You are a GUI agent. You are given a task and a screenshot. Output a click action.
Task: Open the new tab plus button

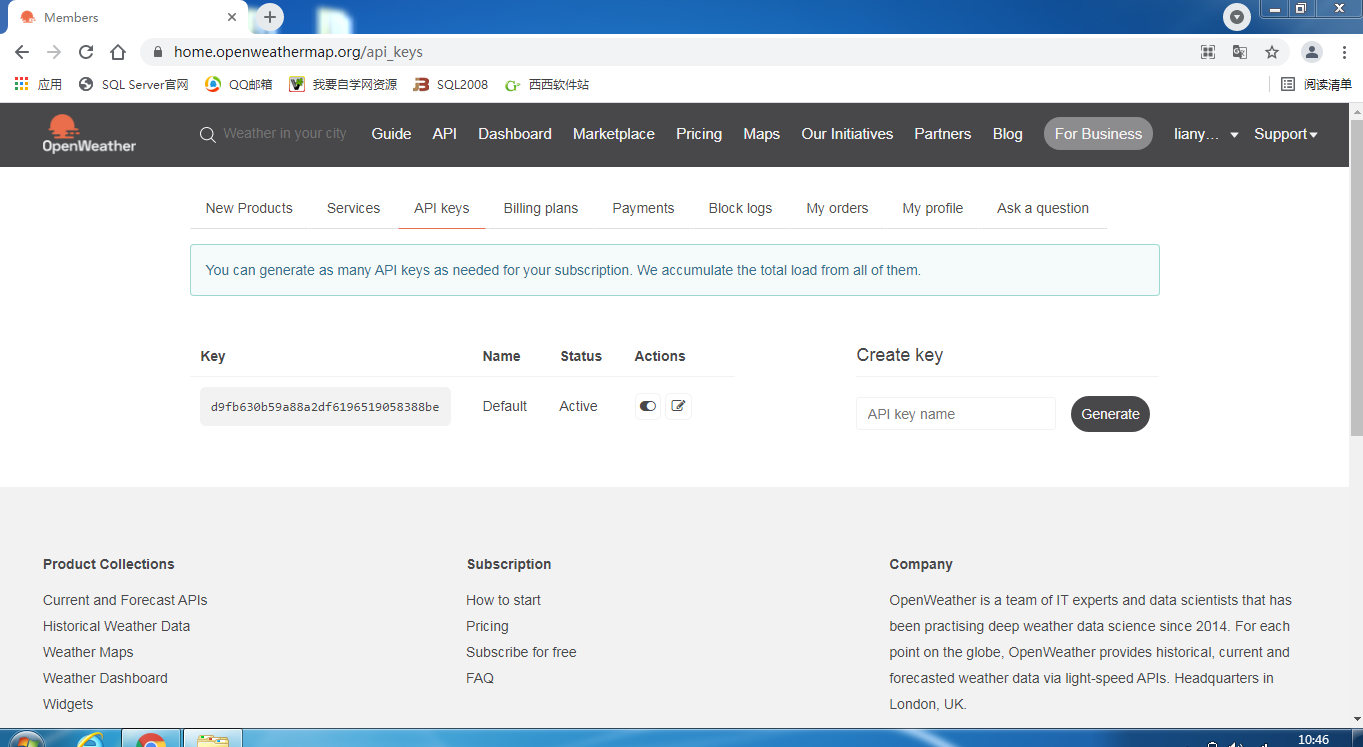click(270, 17)
